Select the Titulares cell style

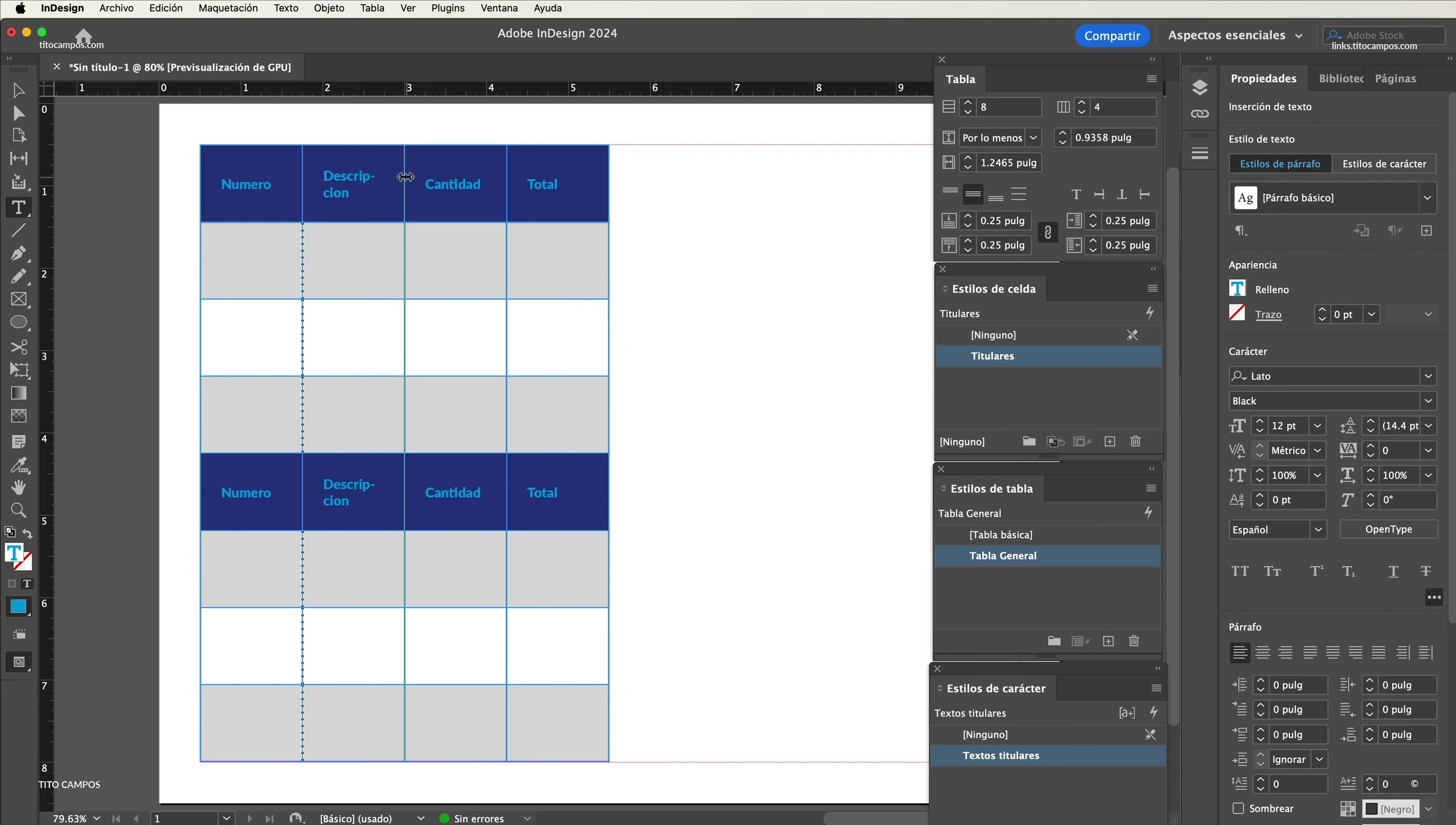click(1048, 356)
